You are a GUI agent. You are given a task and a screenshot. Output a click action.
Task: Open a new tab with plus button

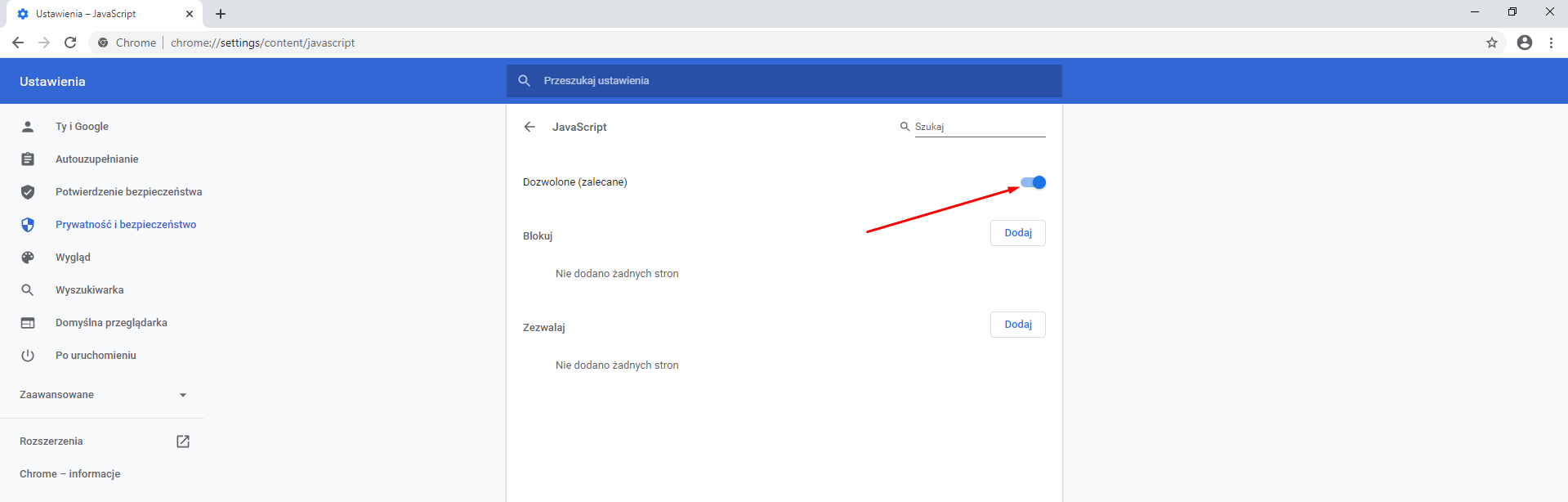(221, 14)
